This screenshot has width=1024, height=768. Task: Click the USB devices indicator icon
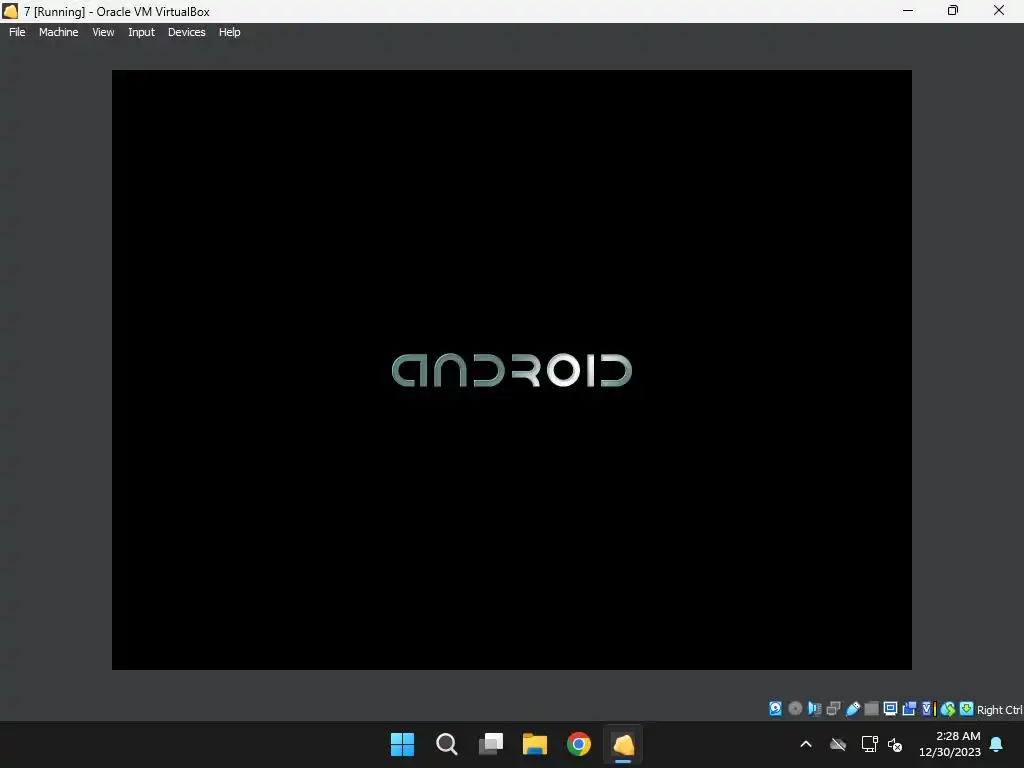(x=852, y=709)
